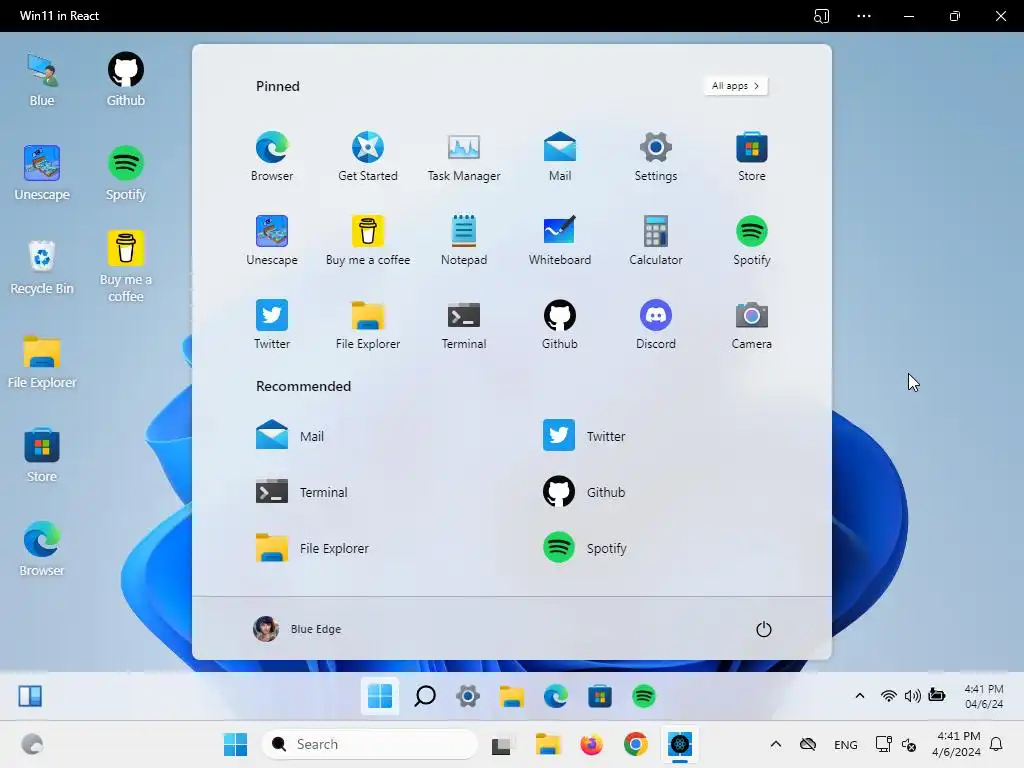Open the Browser desktop shortcut
The image size is (1024, 768).
[42, 550]
